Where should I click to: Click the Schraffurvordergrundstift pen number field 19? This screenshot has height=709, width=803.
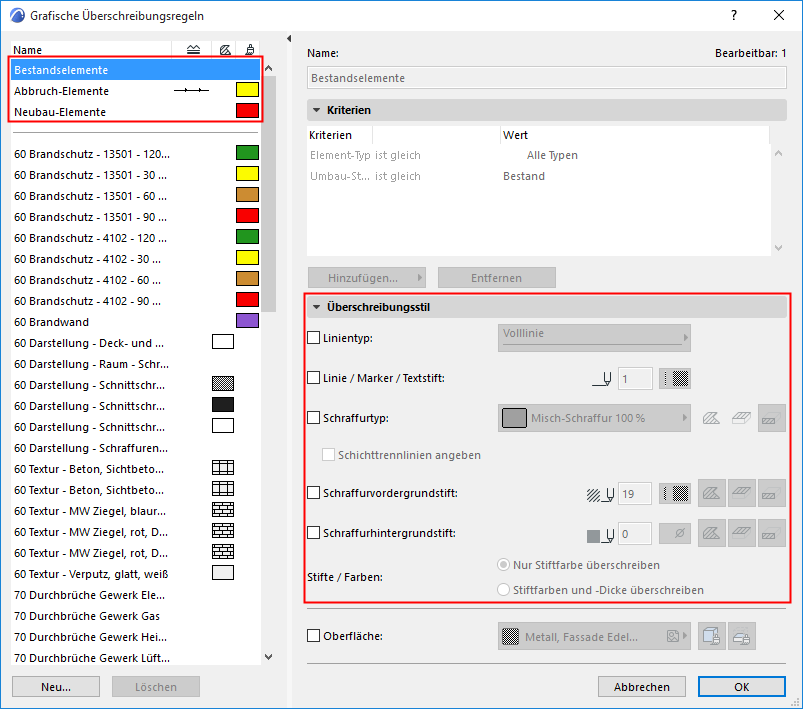click(635, 494)
